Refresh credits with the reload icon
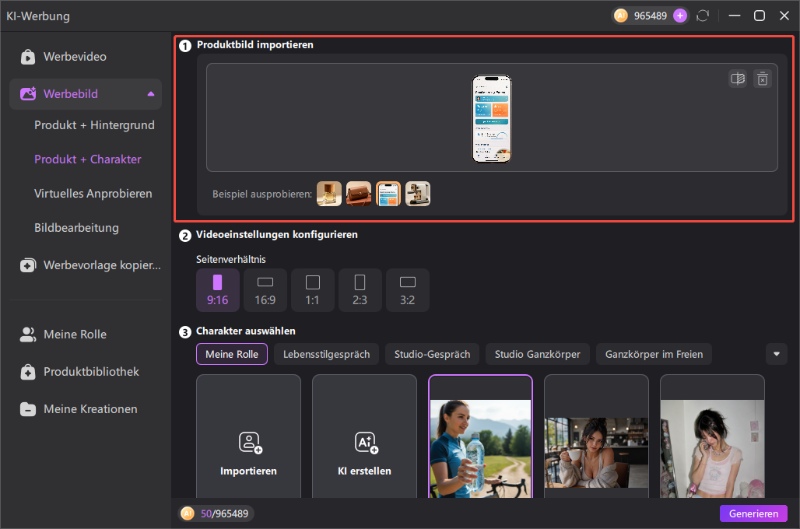Viewport: 800px width, 529px height. (703, 16)
